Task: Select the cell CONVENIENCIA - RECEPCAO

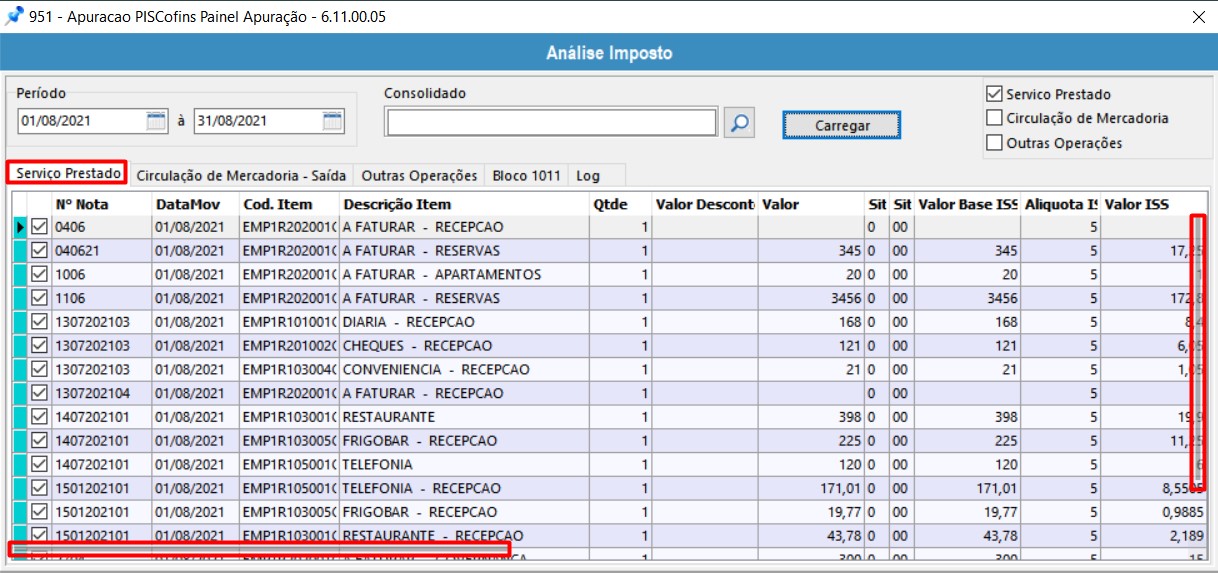Action: coord(464,370)
